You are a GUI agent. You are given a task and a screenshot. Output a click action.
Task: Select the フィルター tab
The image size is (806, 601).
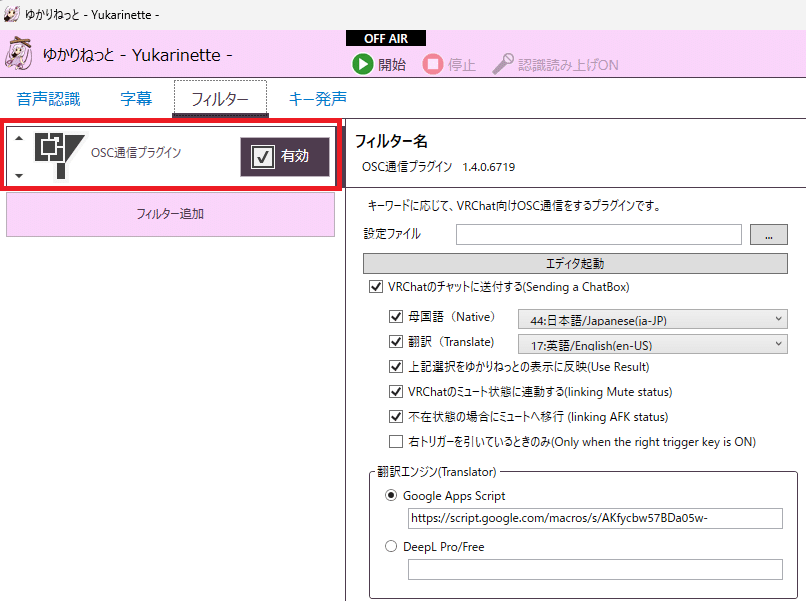pos(220,98)
